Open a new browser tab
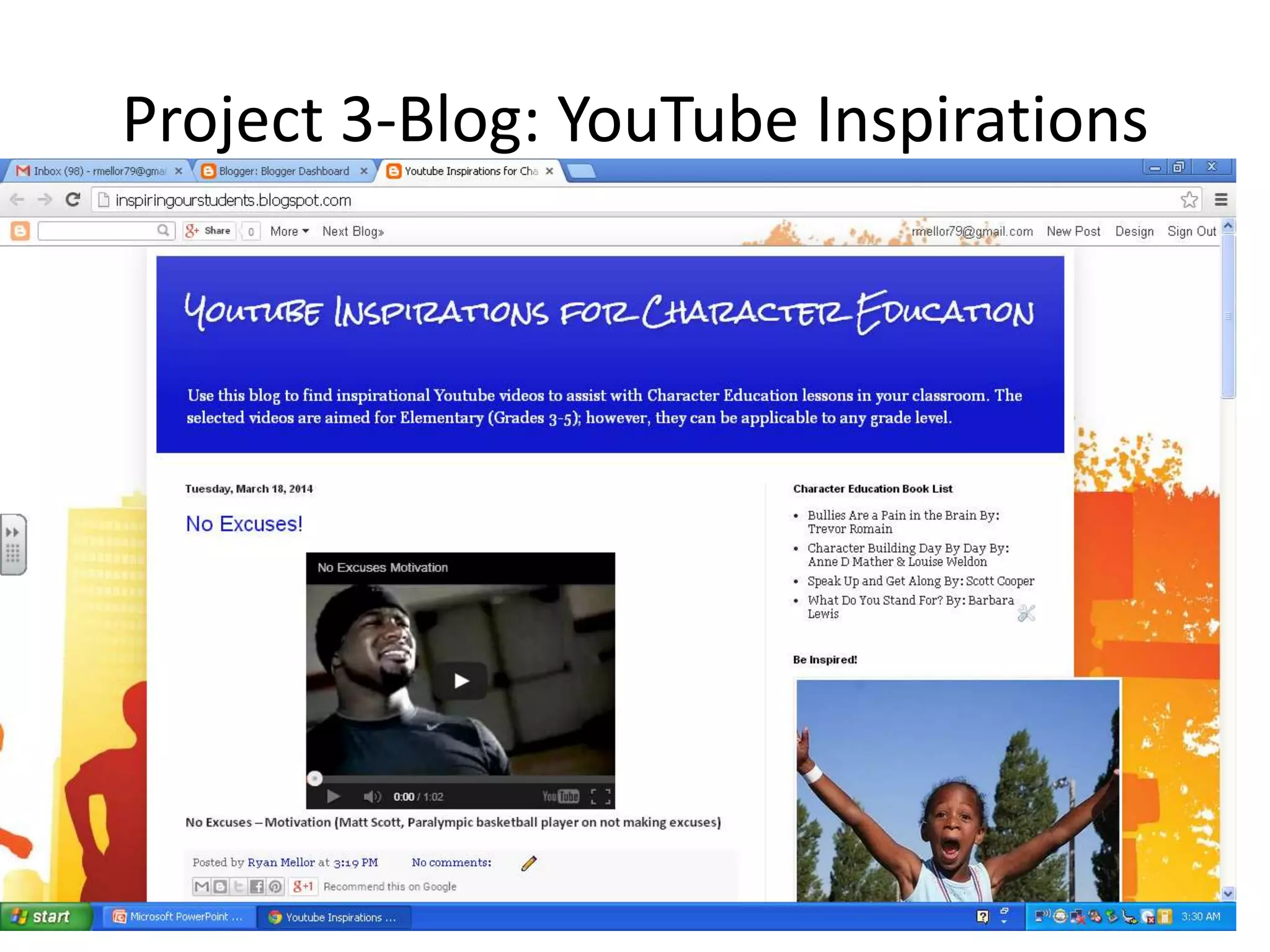The image size is (1270, 952). [x=581, y=171]
